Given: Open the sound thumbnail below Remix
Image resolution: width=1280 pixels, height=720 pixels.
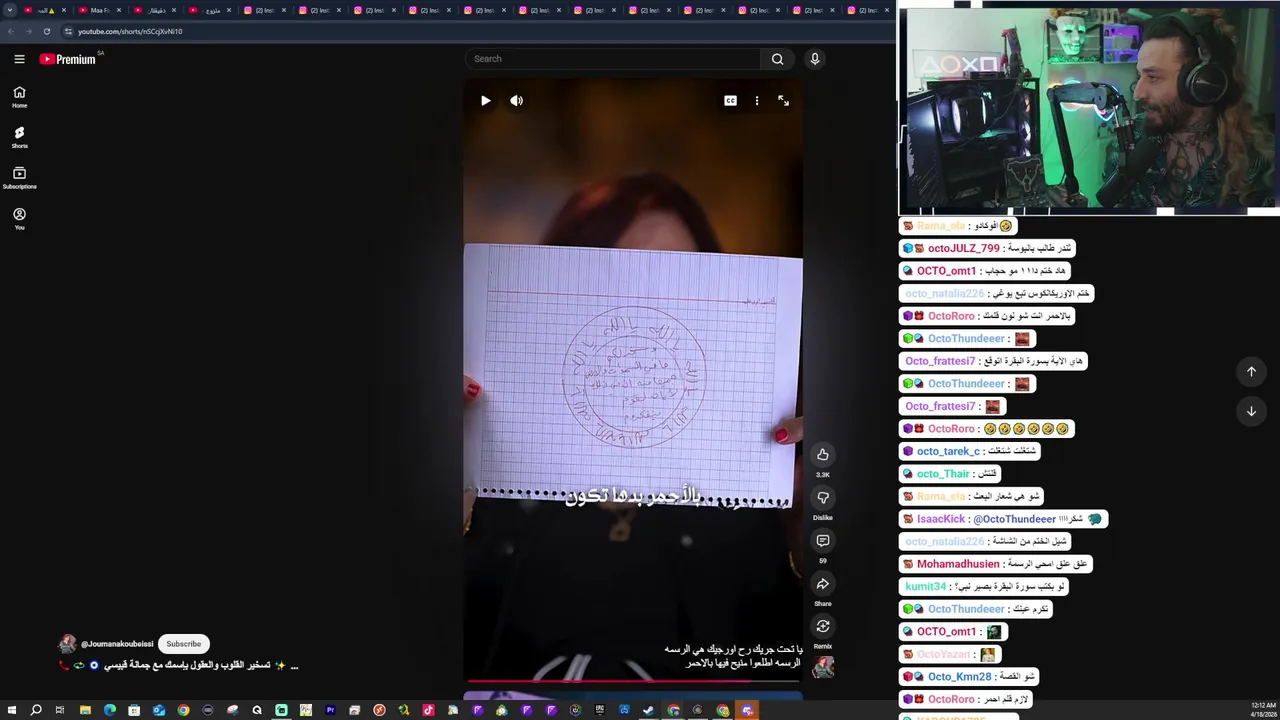Looking at the screenshot, I should [823, 667].
